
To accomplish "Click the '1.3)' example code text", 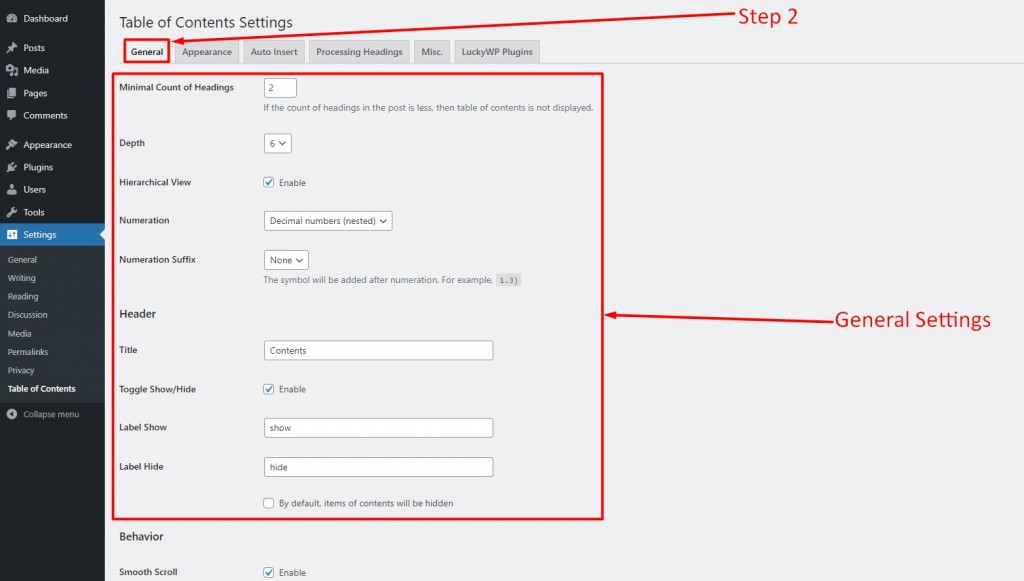I will point(508,280).
